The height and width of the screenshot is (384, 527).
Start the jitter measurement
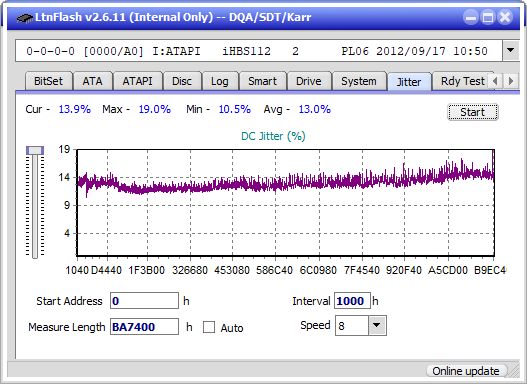[x=473, y=112]
